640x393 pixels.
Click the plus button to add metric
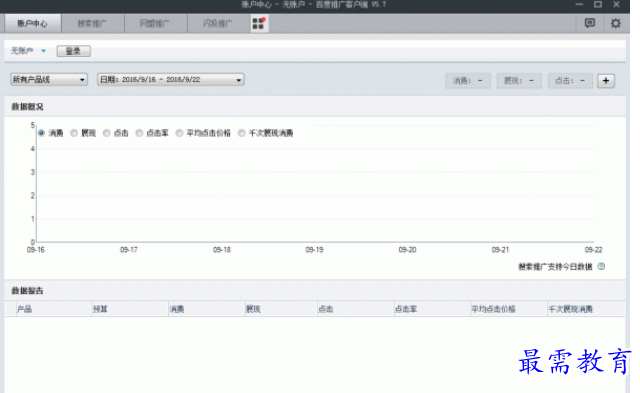click(606, 81)
